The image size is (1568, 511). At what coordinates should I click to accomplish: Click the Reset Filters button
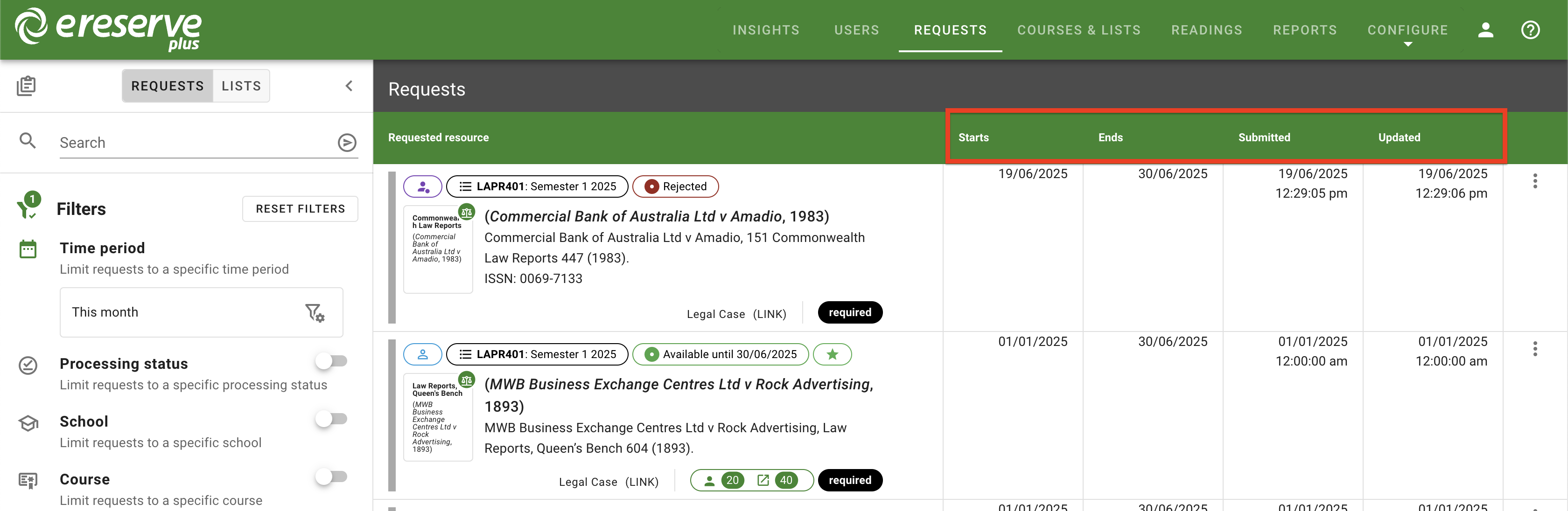[x=300, y=209]
